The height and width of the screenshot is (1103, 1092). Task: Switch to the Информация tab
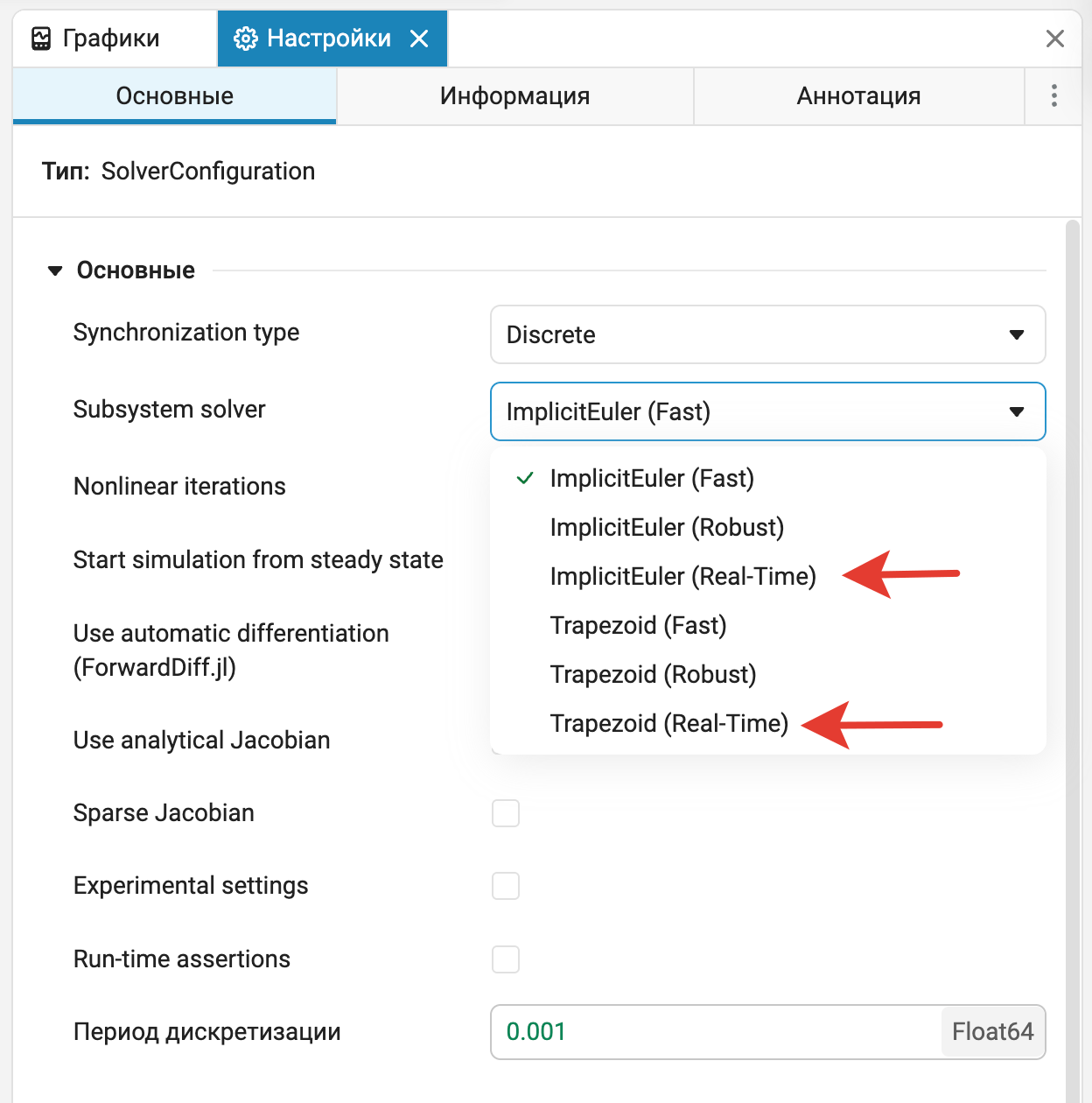point(514,95)
